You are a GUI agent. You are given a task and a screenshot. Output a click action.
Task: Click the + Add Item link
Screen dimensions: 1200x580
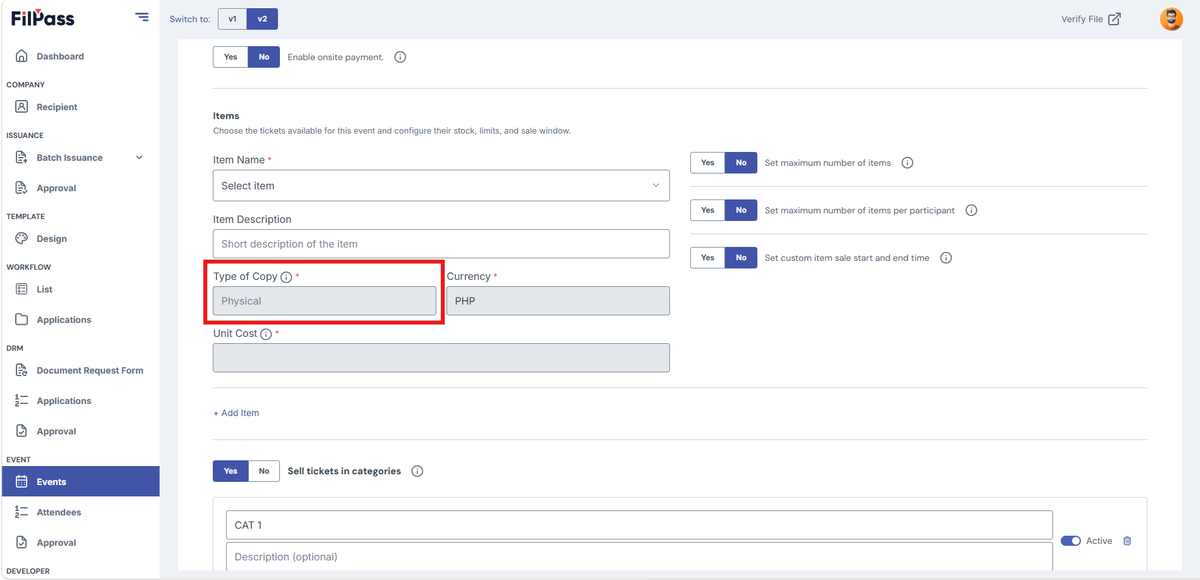[236, 413]
